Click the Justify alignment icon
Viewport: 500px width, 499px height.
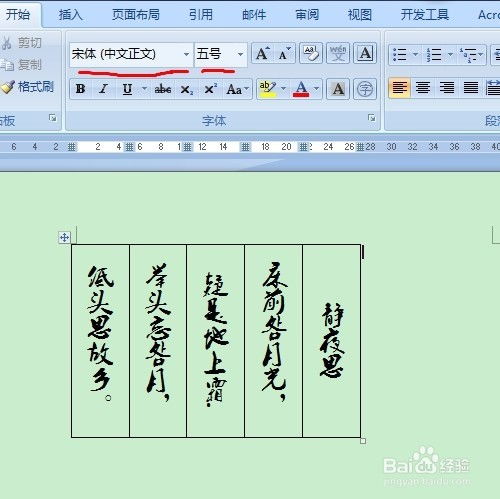tap(471, 88)
